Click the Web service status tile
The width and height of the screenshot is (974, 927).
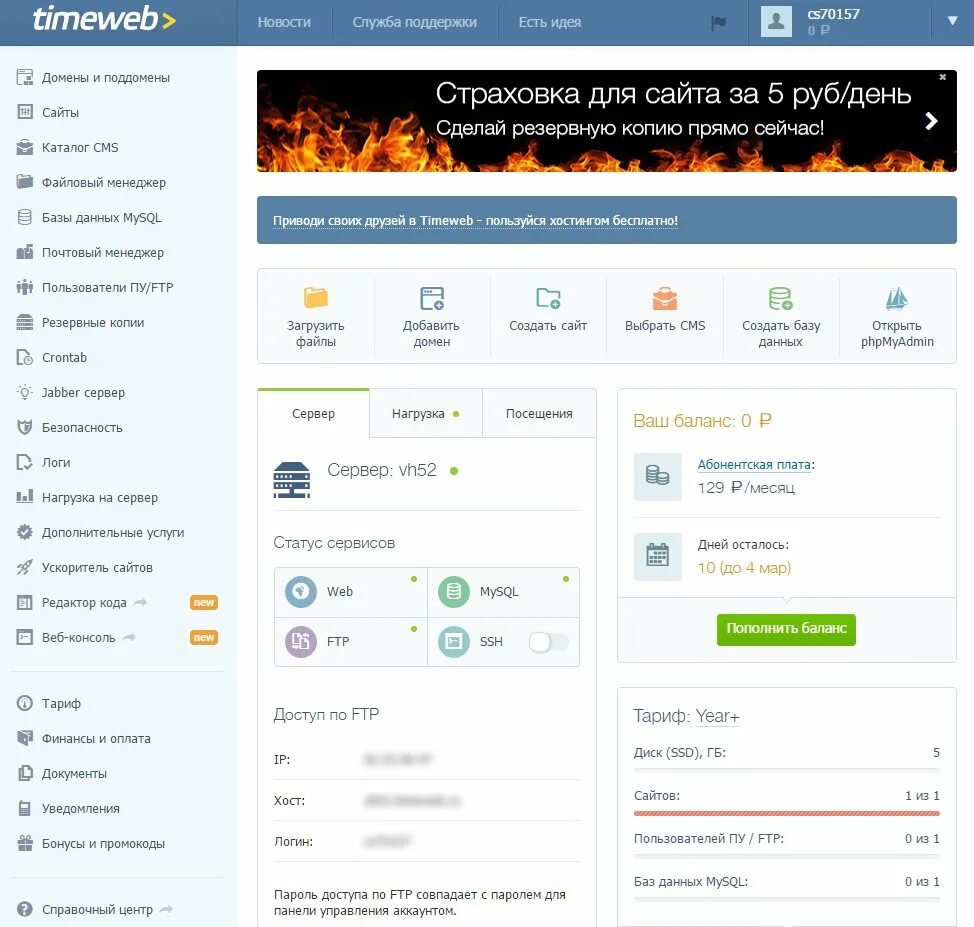pos(351,591)
